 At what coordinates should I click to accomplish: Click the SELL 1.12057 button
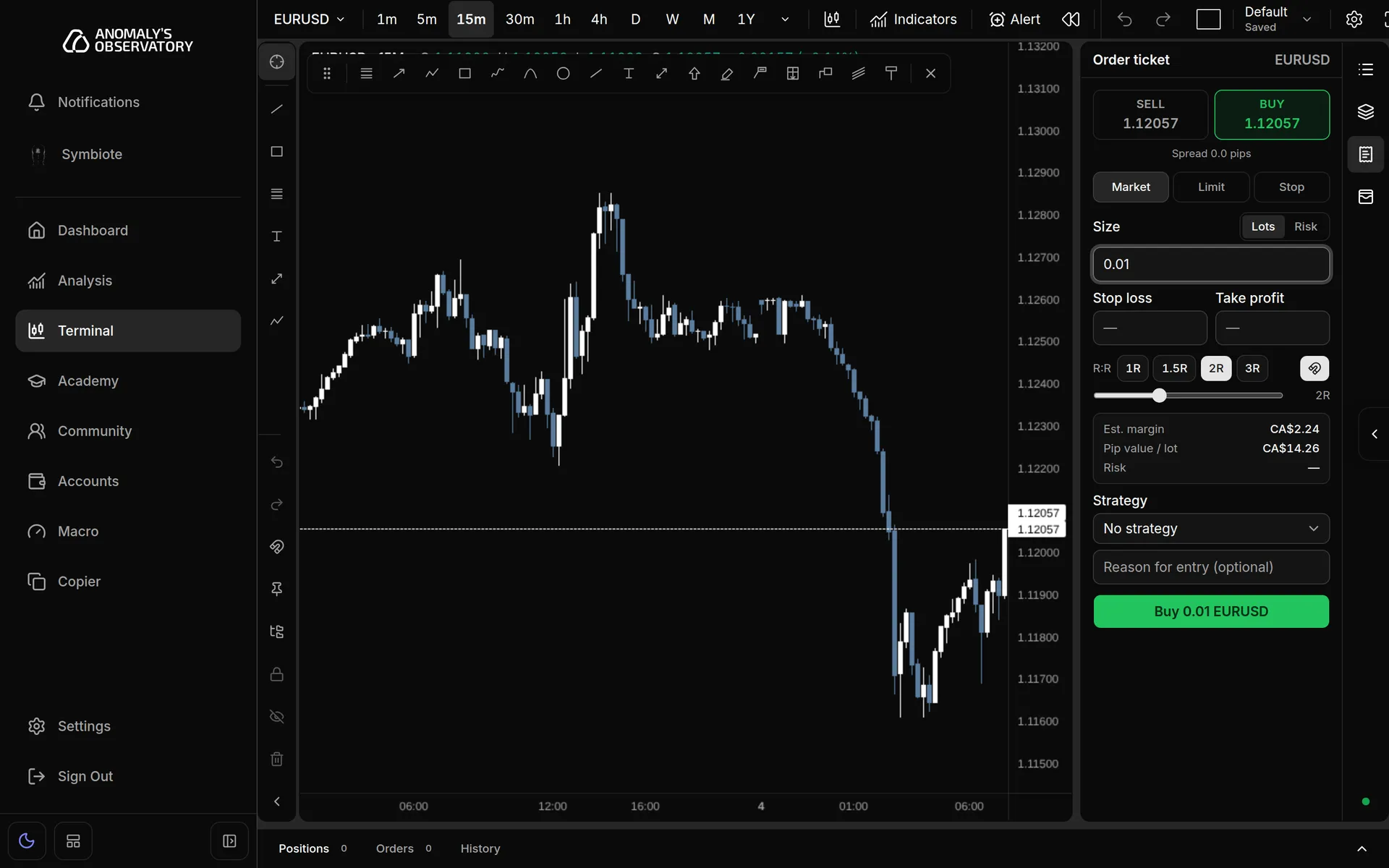[x=1150, y=114]
